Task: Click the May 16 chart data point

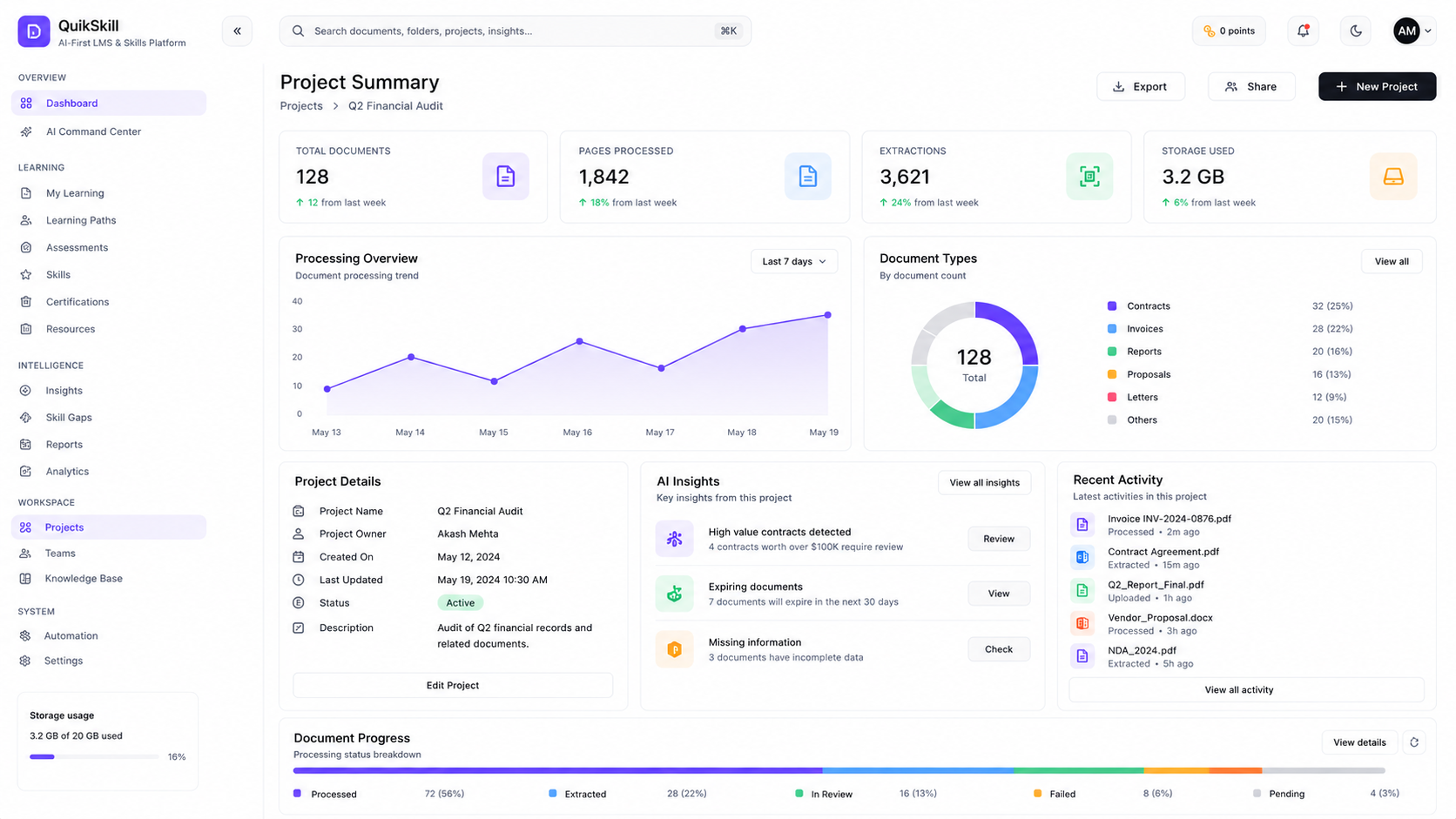Action: 580,342
